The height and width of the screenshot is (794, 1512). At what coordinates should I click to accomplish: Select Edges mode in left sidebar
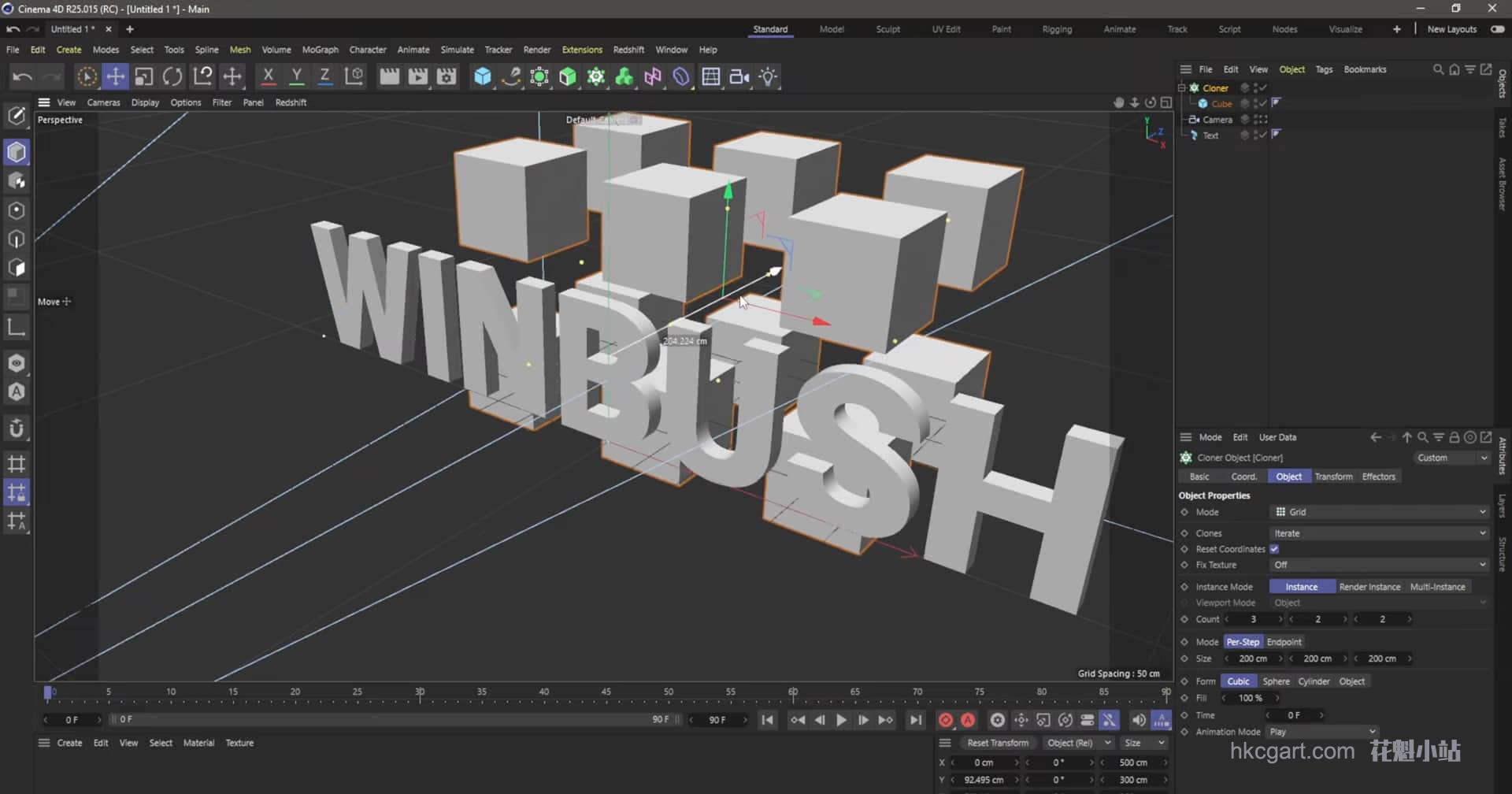pos(17,239)
